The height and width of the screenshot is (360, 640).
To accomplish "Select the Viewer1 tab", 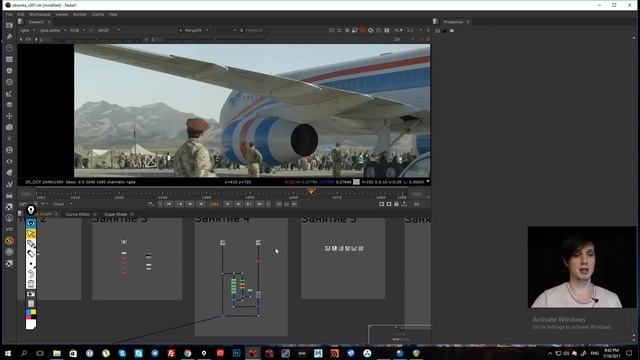I will (36, 22).
